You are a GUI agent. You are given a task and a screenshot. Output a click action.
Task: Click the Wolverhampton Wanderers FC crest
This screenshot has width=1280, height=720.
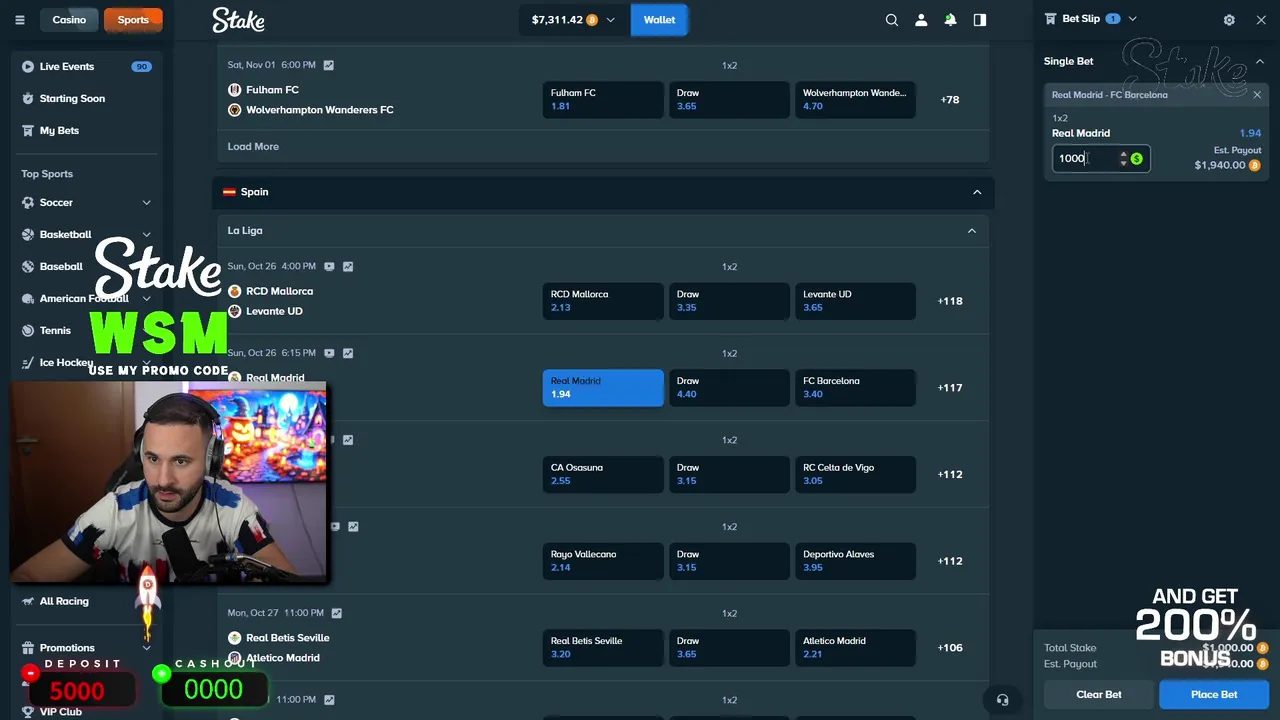pyautogui.click(x=235, y=110)
